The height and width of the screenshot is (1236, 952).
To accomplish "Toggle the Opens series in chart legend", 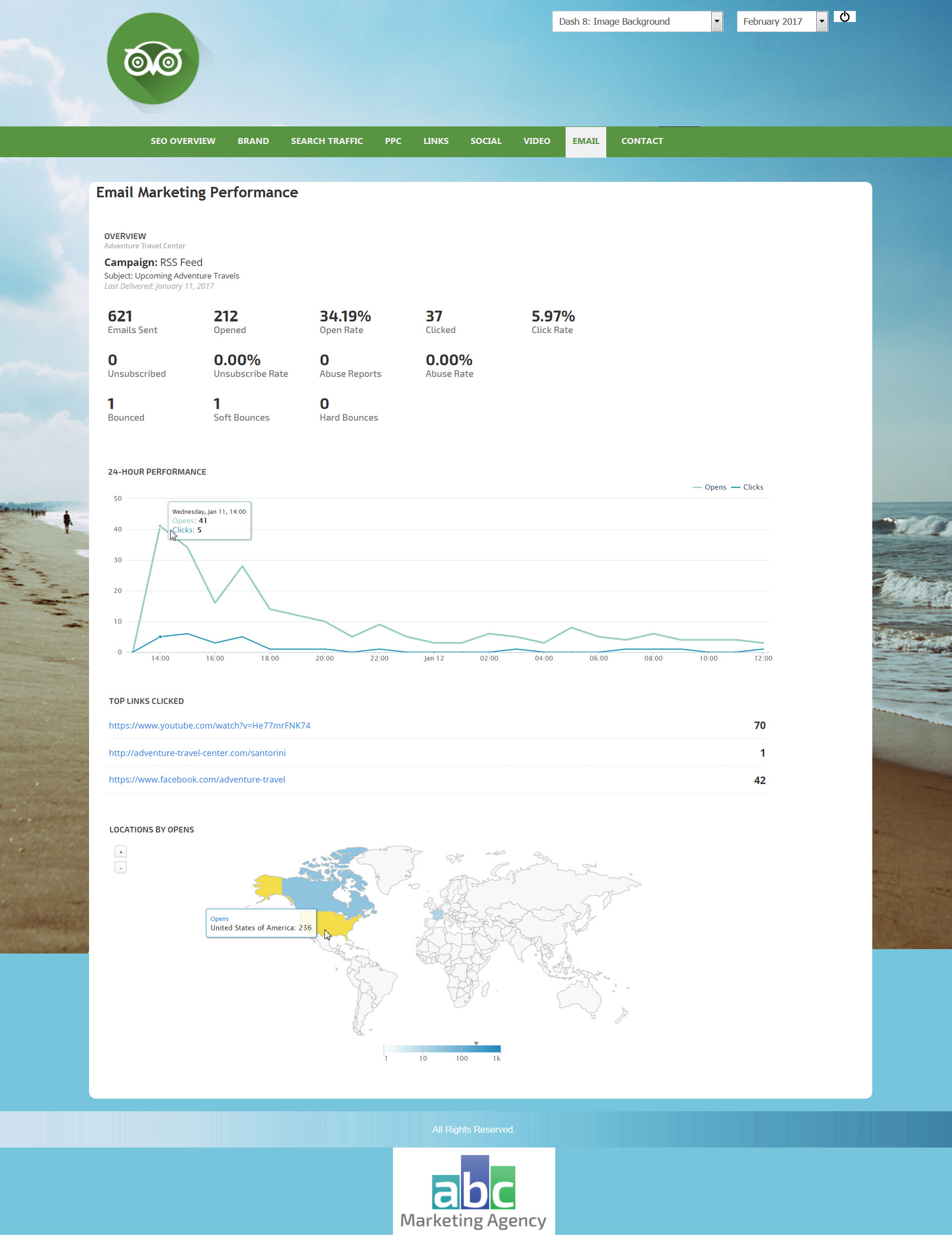I will (x=710, y=487).
